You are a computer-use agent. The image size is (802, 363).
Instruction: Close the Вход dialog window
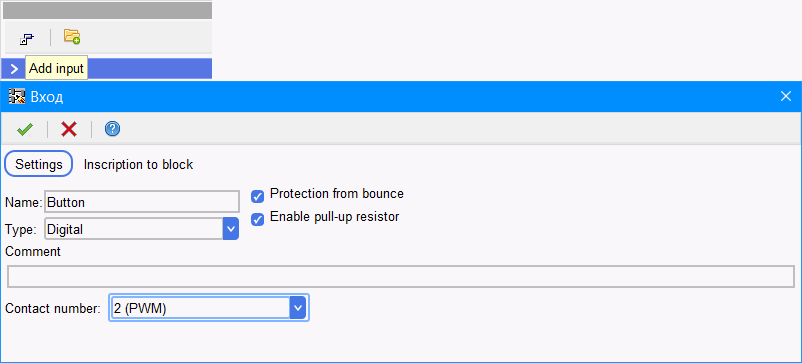786,96
